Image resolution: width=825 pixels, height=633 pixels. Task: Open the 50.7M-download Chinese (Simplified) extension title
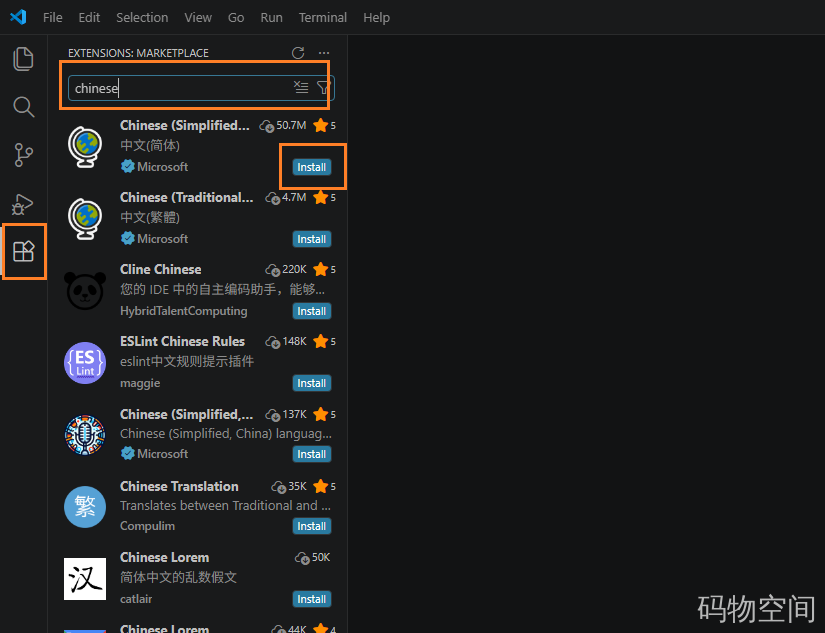click(x=185, y=125)
